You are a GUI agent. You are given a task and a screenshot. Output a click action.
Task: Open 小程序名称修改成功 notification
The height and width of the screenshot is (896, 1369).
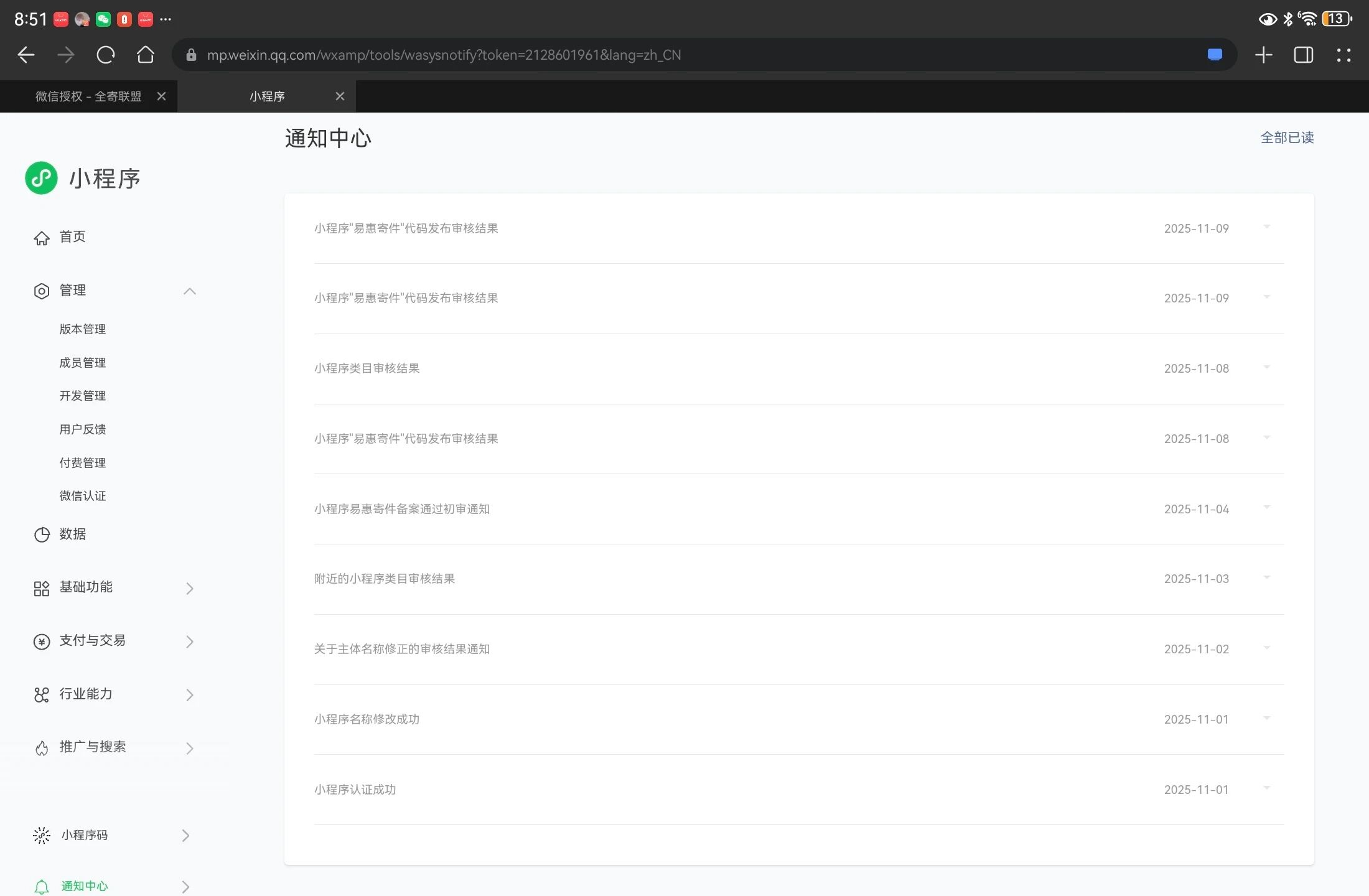(367, 719)
